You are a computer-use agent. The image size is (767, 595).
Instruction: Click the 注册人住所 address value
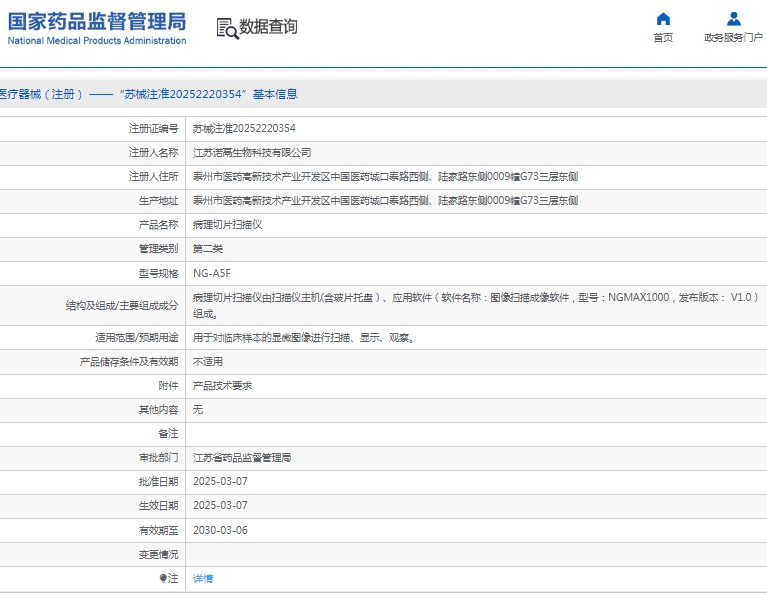click(385, 177)
